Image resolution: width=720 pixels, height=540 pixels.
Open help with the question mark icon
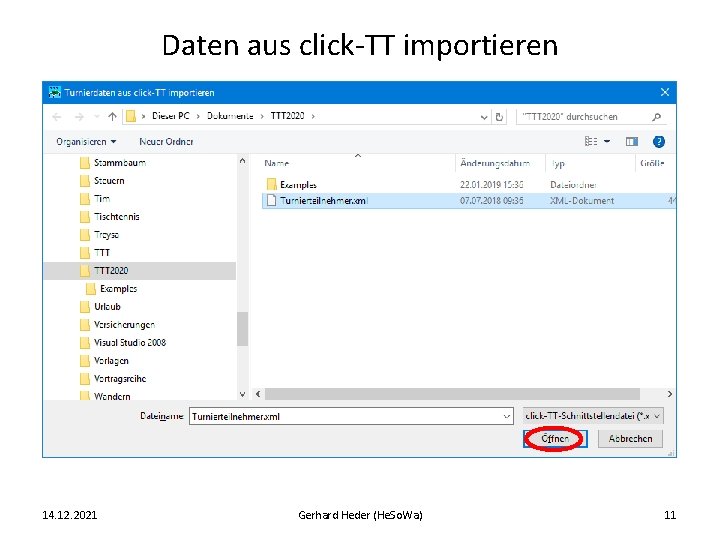pos(658,141)
